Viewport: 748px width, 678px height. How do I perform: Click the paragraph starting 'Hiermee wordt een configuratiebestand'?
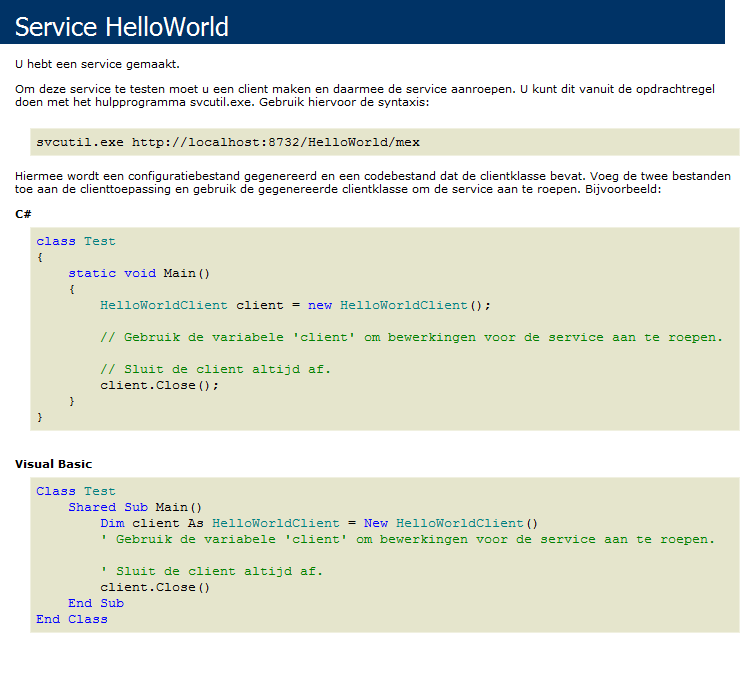pyautogui.click(x=373, y=183)
